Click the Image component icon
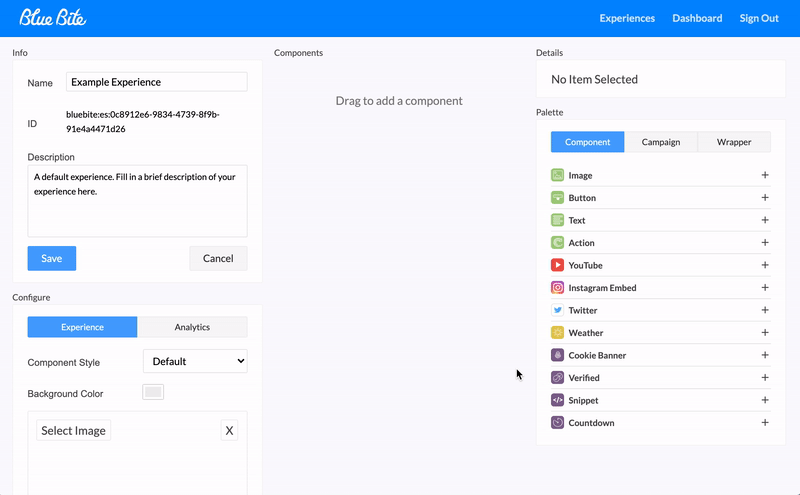Image resolution: width=800 pixels, height=495 pixels. click(557, 175)
